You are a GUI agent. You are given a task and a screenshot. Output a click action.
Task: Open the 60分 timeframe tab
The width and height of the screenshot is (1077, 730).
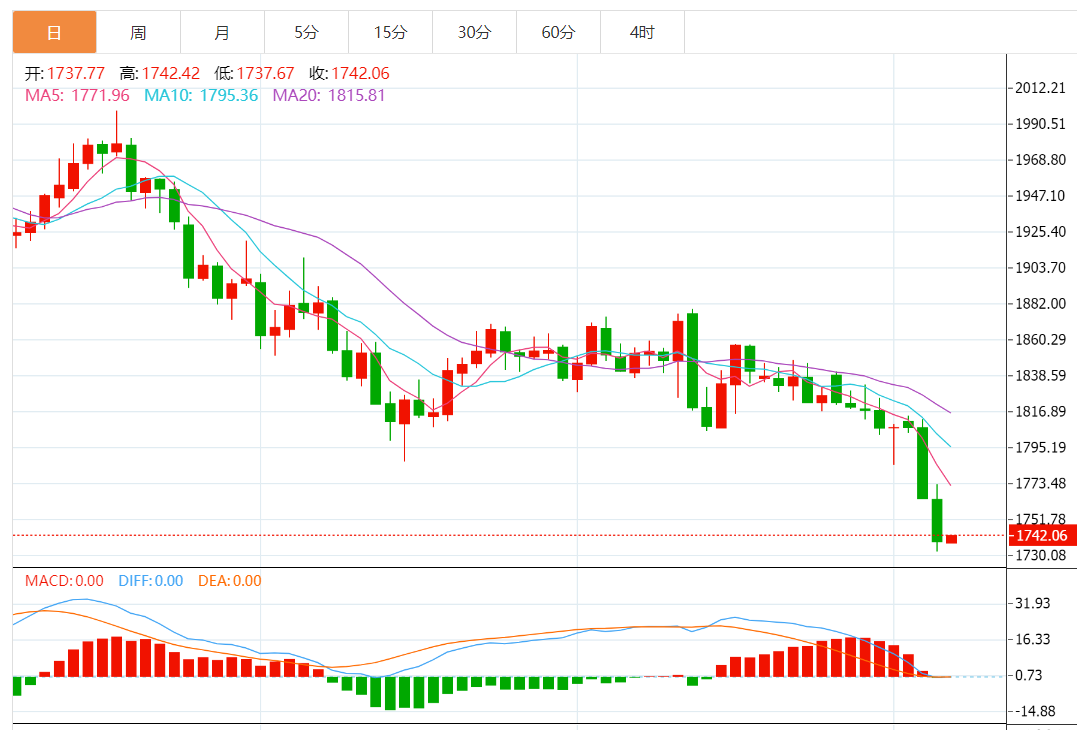pyautogui.click(x=558, y=32)
